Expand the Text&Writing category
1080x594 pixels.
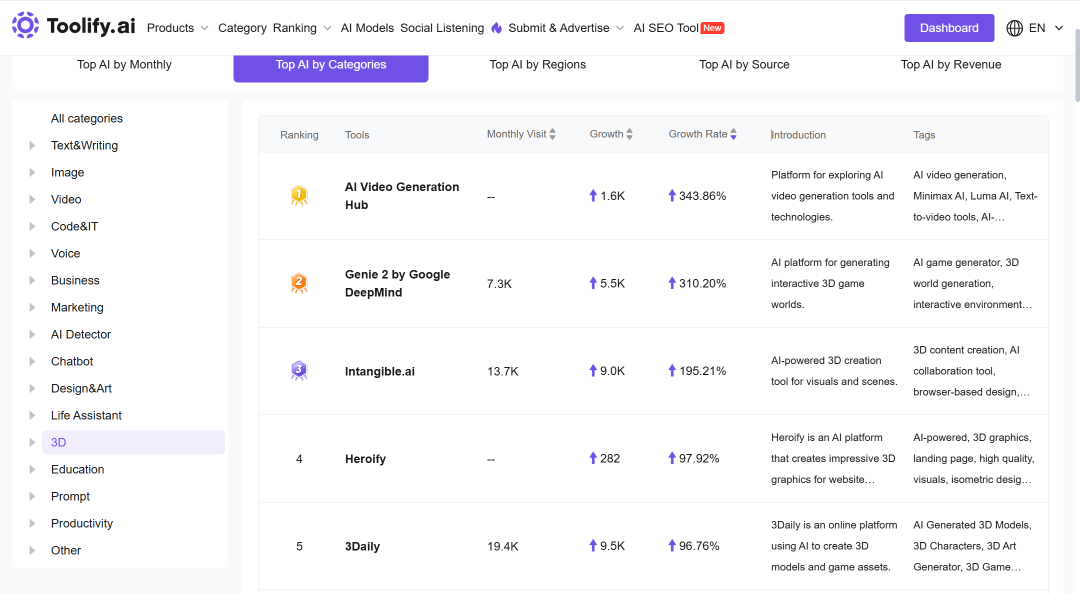point(32,145)
